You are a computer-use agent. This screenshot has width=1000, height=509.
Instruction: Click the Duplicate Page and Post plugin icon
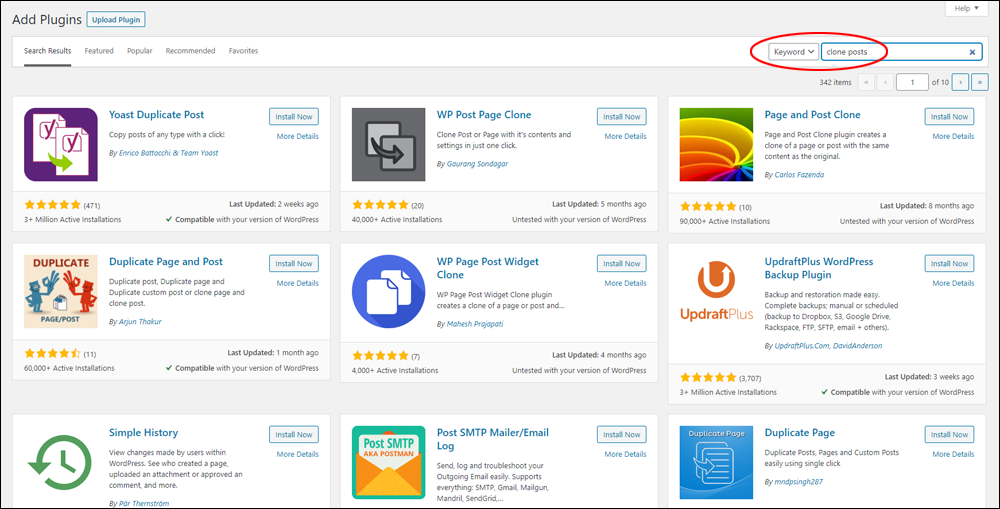pos(61,291)
